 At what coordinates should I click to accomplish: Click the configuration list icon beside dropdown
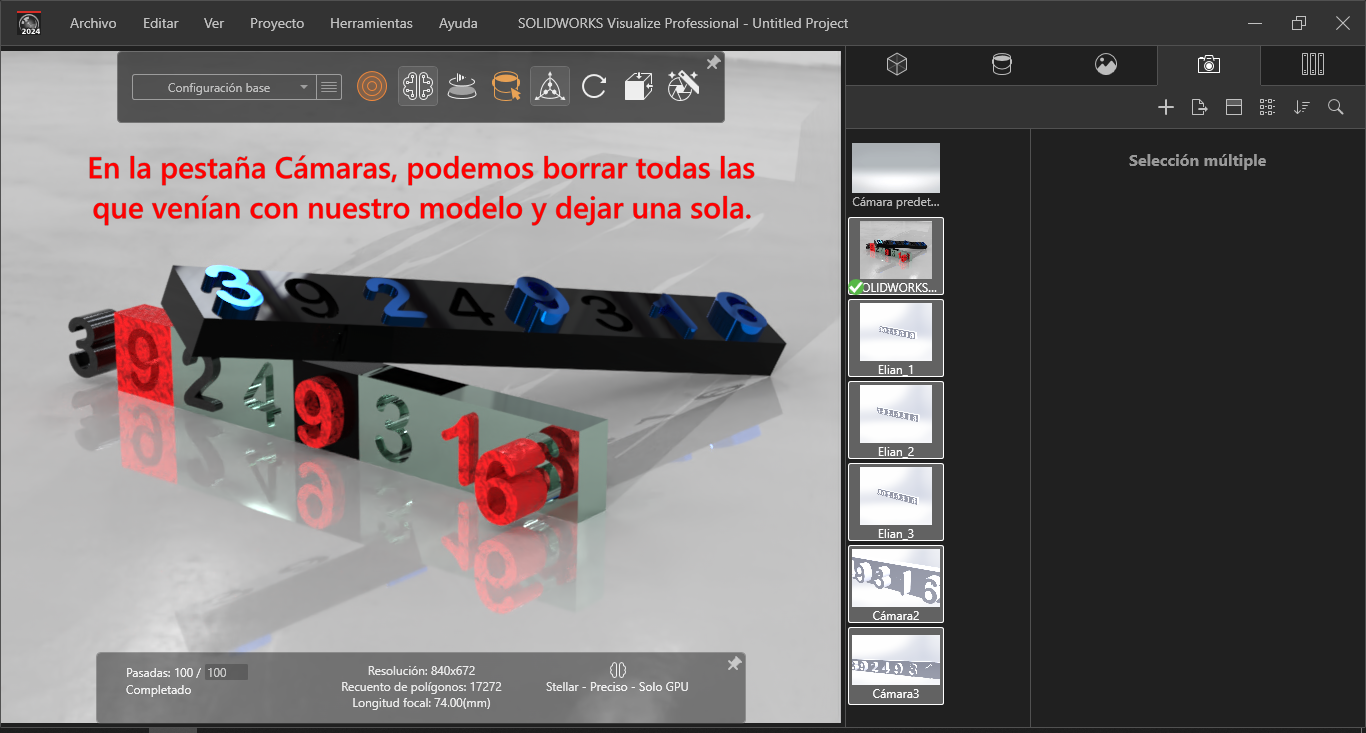tap(329, 87)
